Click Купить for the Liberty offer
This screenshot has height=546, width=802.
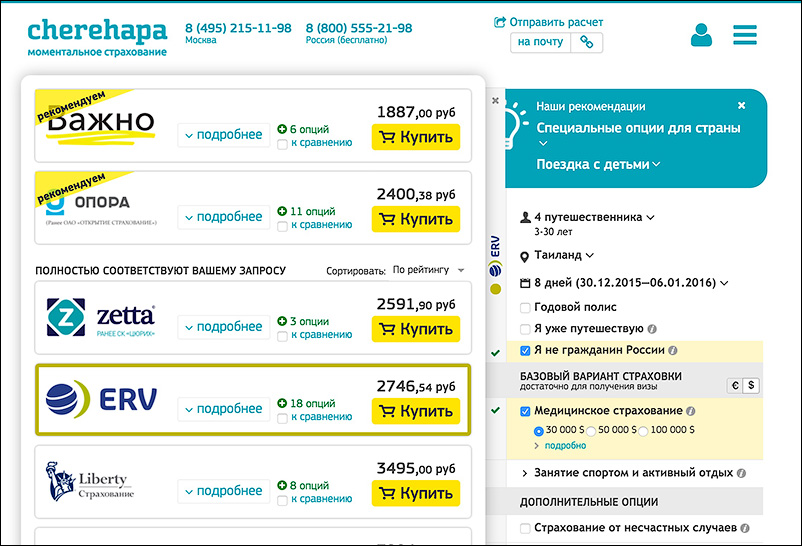tap(416, 493)
